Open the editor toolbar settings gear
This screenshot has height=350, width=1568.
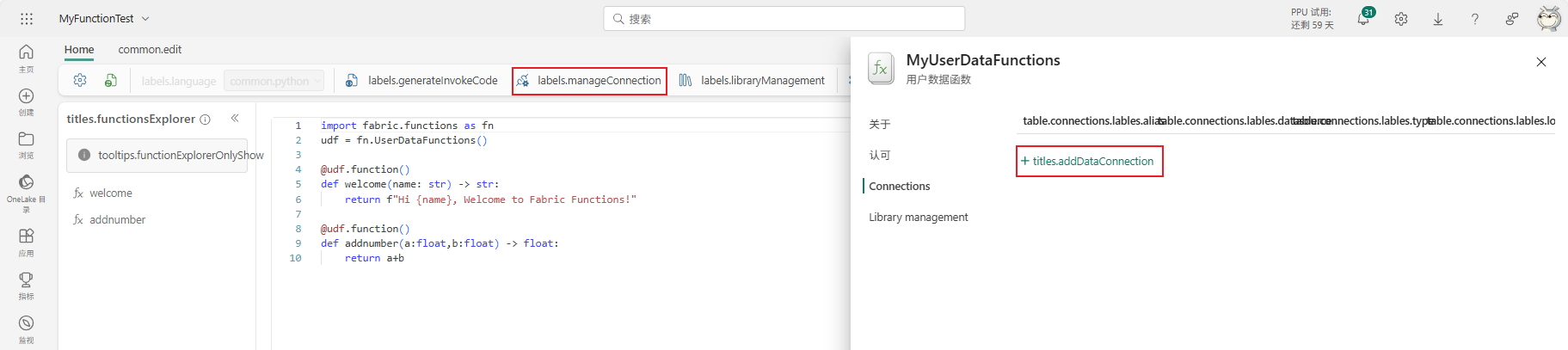point(80,80)
